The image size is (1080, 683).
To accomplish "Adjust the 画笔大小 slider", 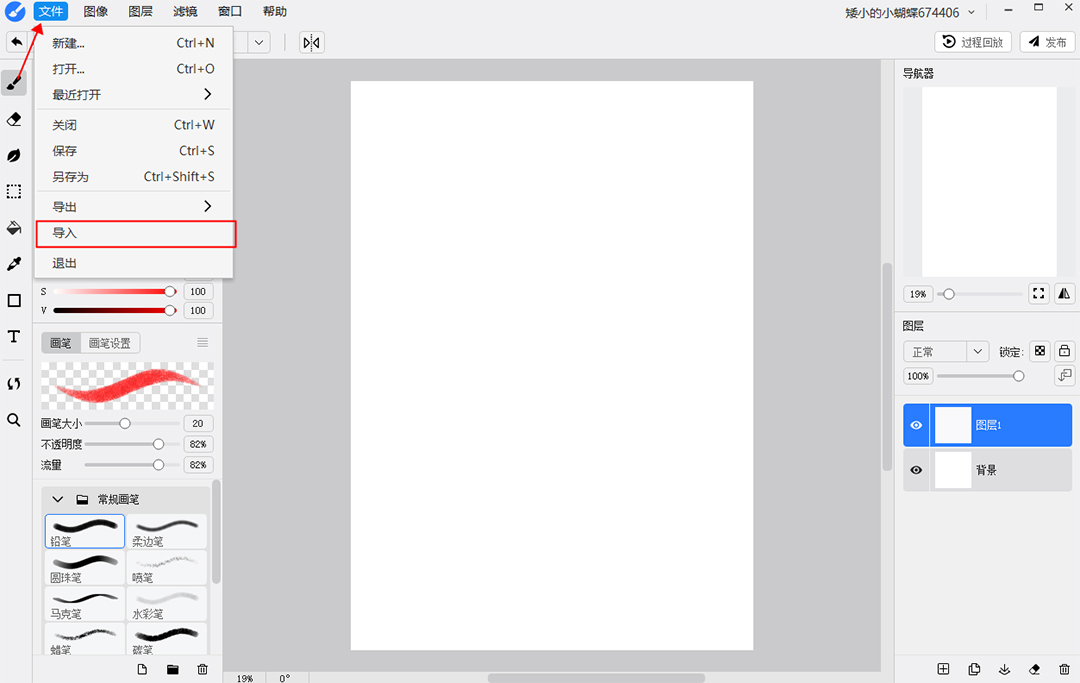I will point(131,423).
